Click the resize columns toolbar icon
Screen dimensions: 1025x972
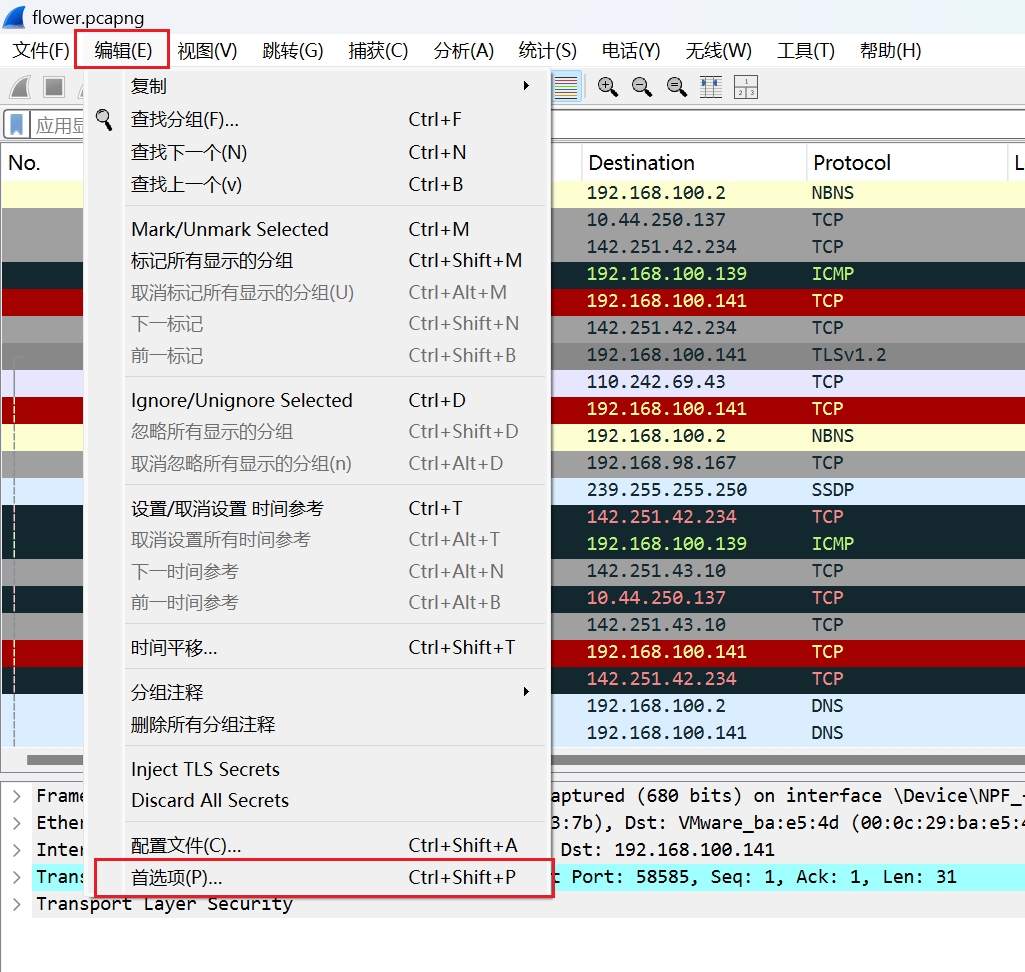click(x=711, y=87)
